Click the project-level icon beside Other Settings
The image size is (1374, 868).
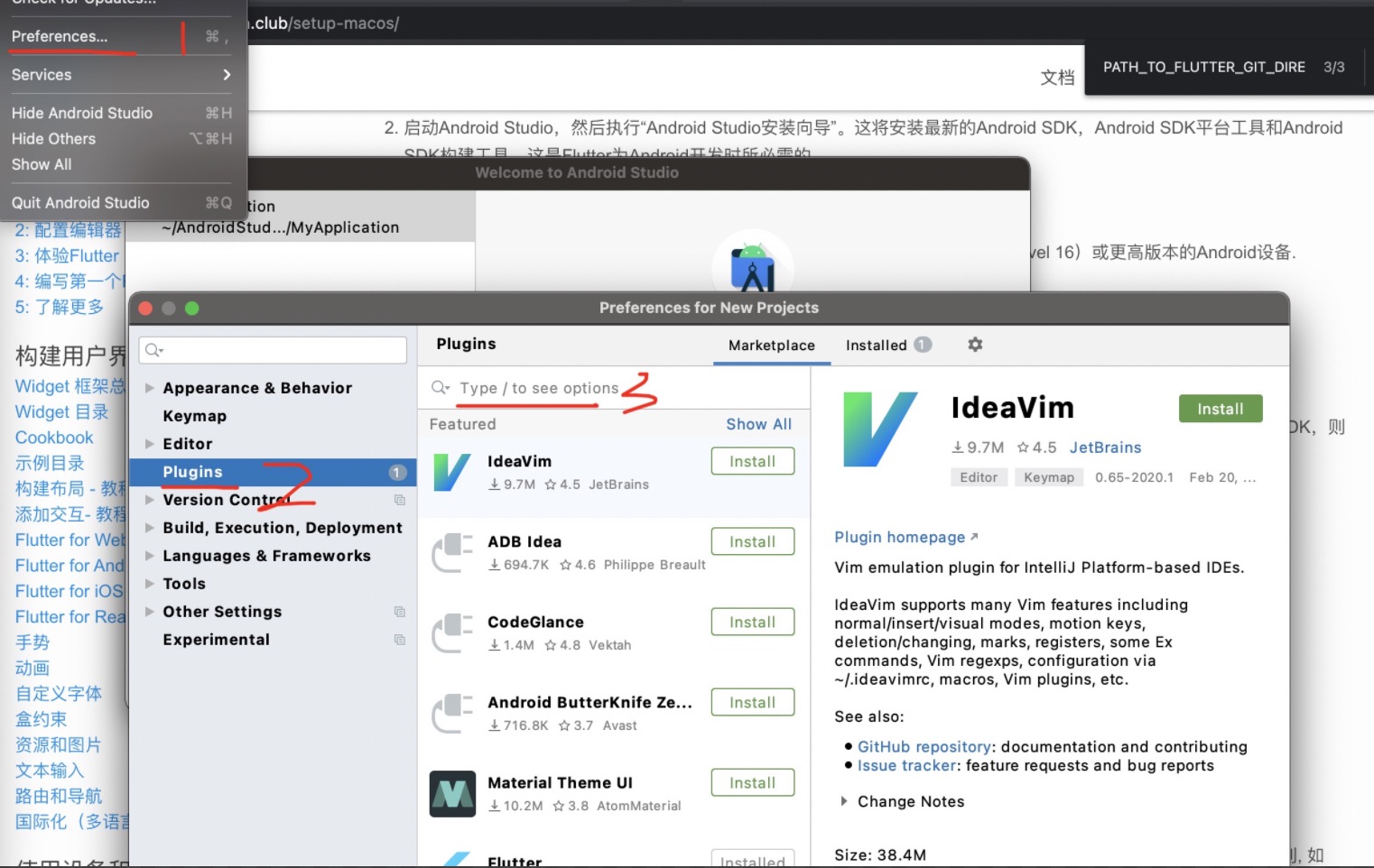click(x=399, y=612)
